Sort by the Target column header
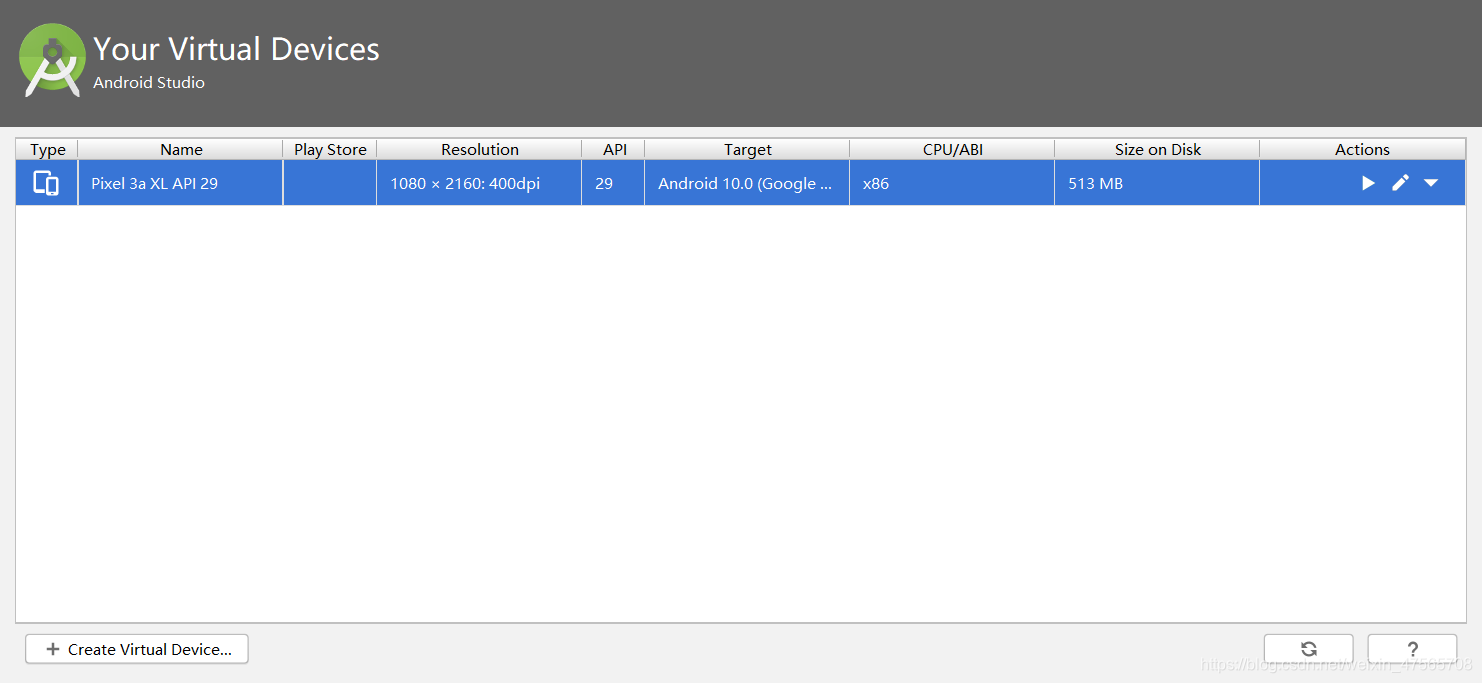 [x=747, y=149]
